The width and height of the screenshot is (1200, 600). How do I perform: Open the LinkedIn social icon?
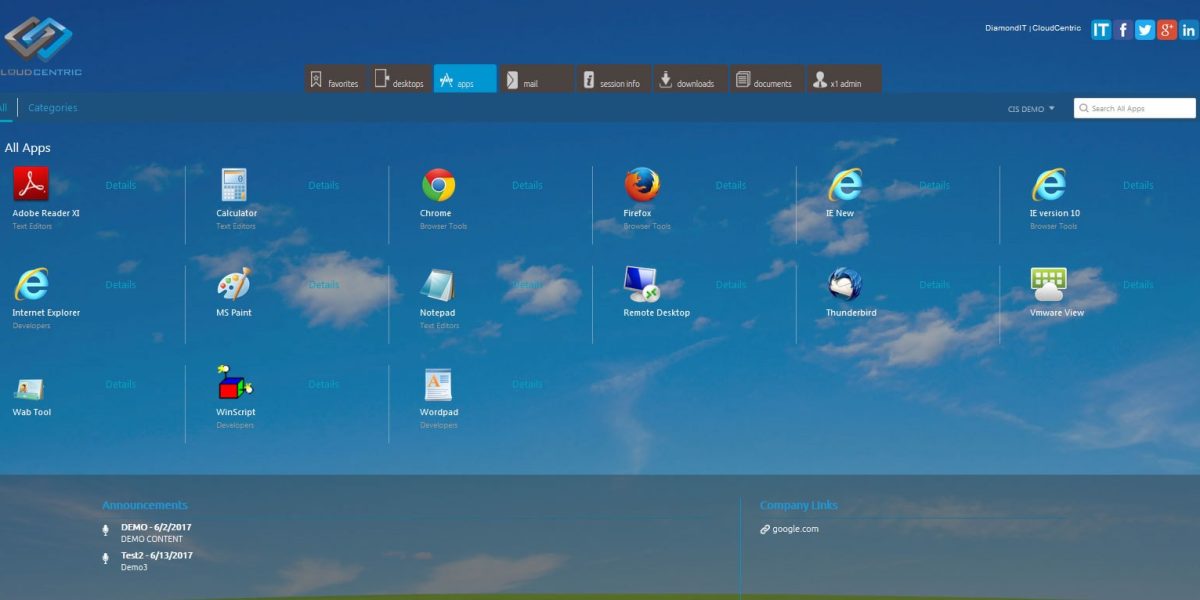(x=1188, y=29)
